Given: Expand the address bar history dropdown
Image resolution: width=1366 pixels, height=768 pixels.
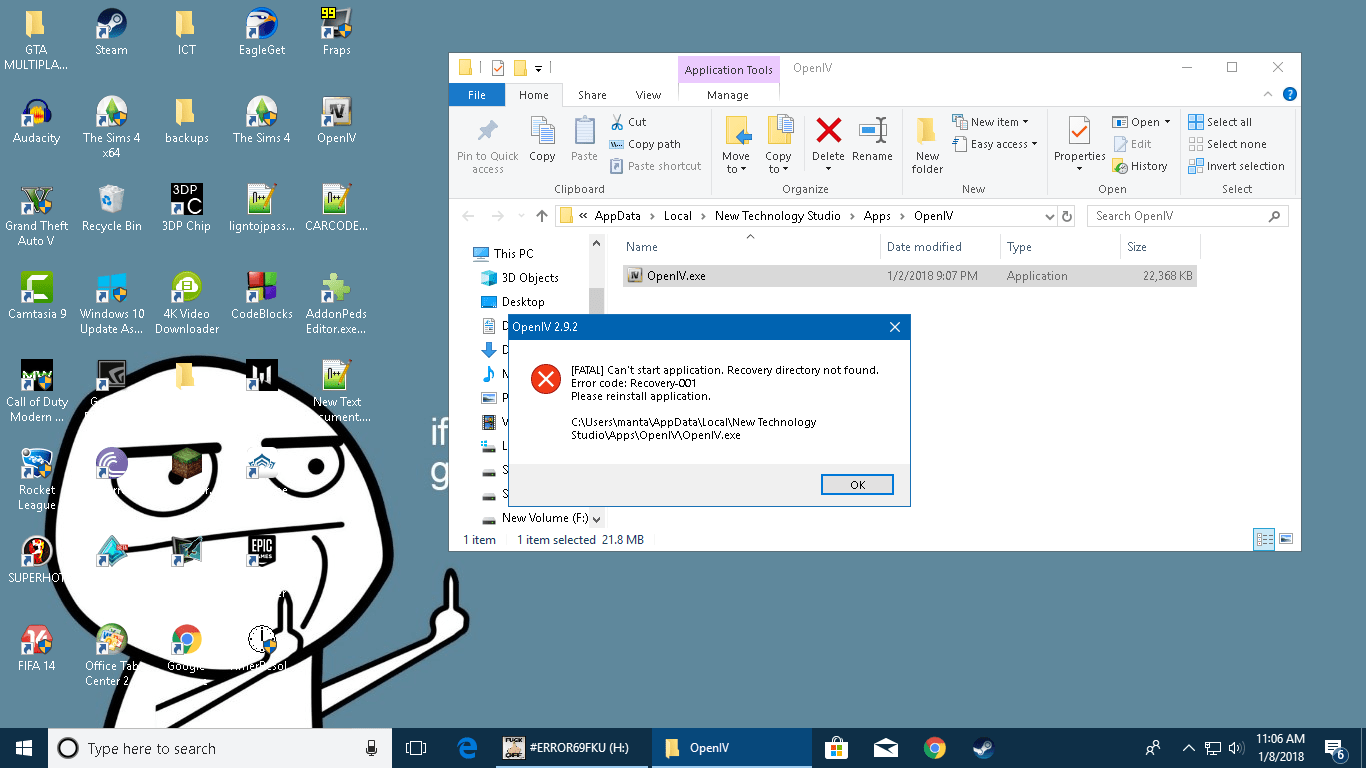Looking at the screenshot, I should click(x=1049, y=216).
